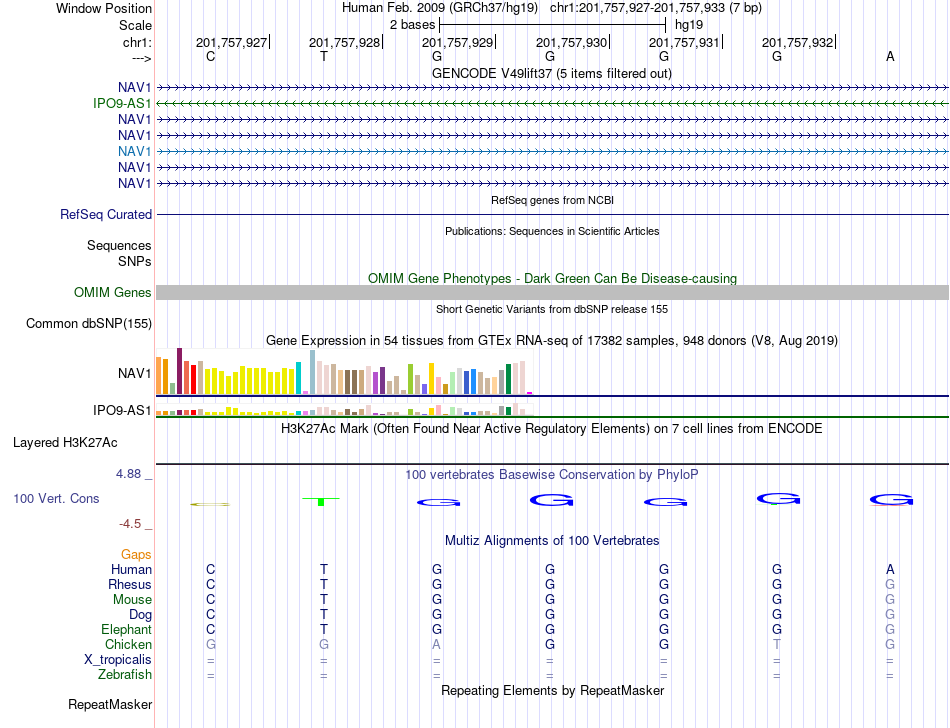Viewport: 950px width, 728px height.
Task: Open the OMIM Gene Phenotypes track title
Action: (x=552, y=279)
